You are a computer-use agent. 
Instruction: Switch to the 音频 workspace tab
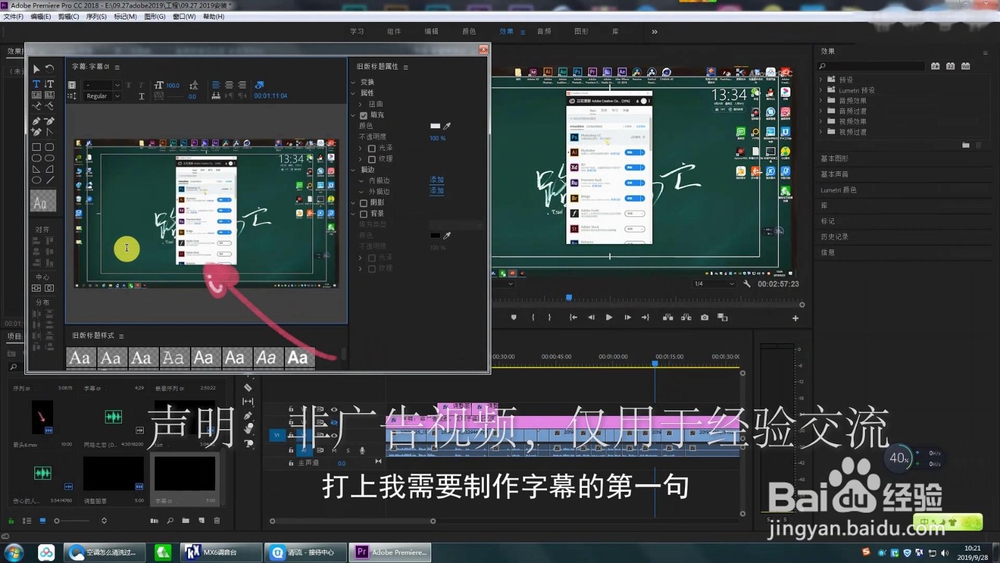point(544,31)
